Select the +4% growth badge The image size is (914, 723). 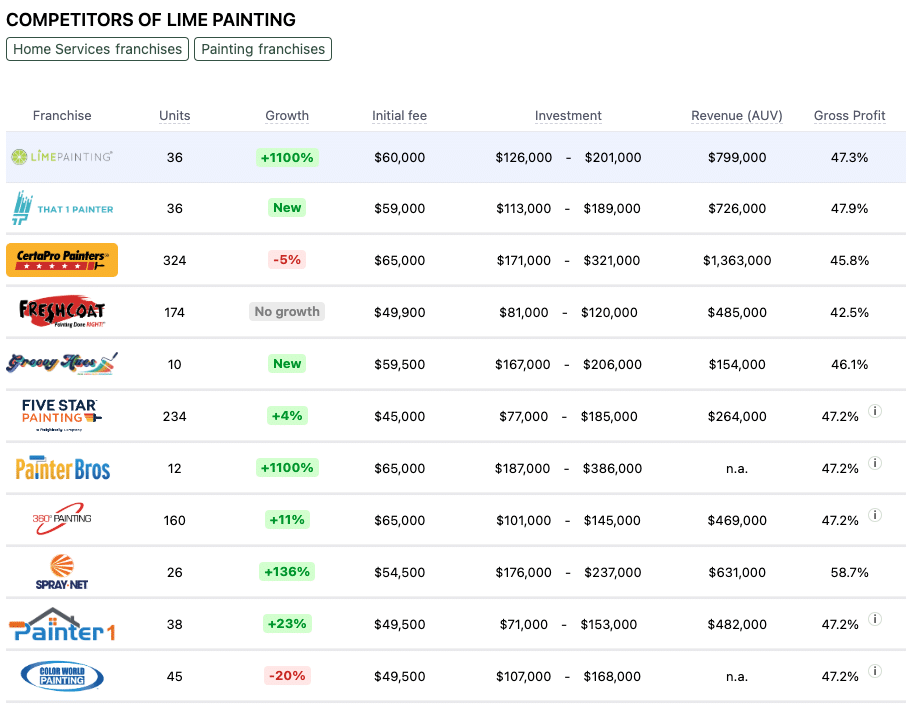pos(287,416)
